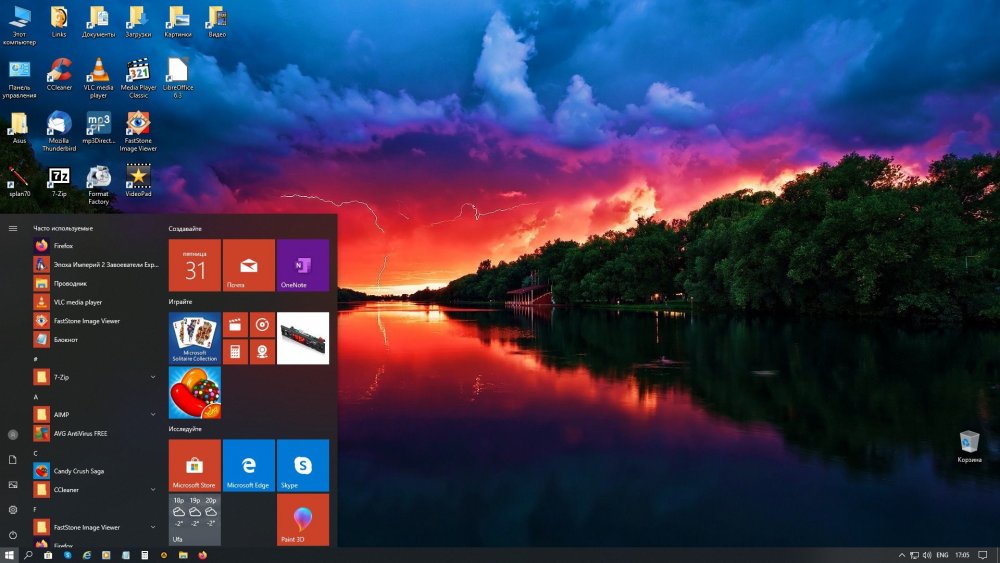The height and width of the screenshot is (563, 1000).
Task: Open Блокнот from the Start menu
Action: 96,340
